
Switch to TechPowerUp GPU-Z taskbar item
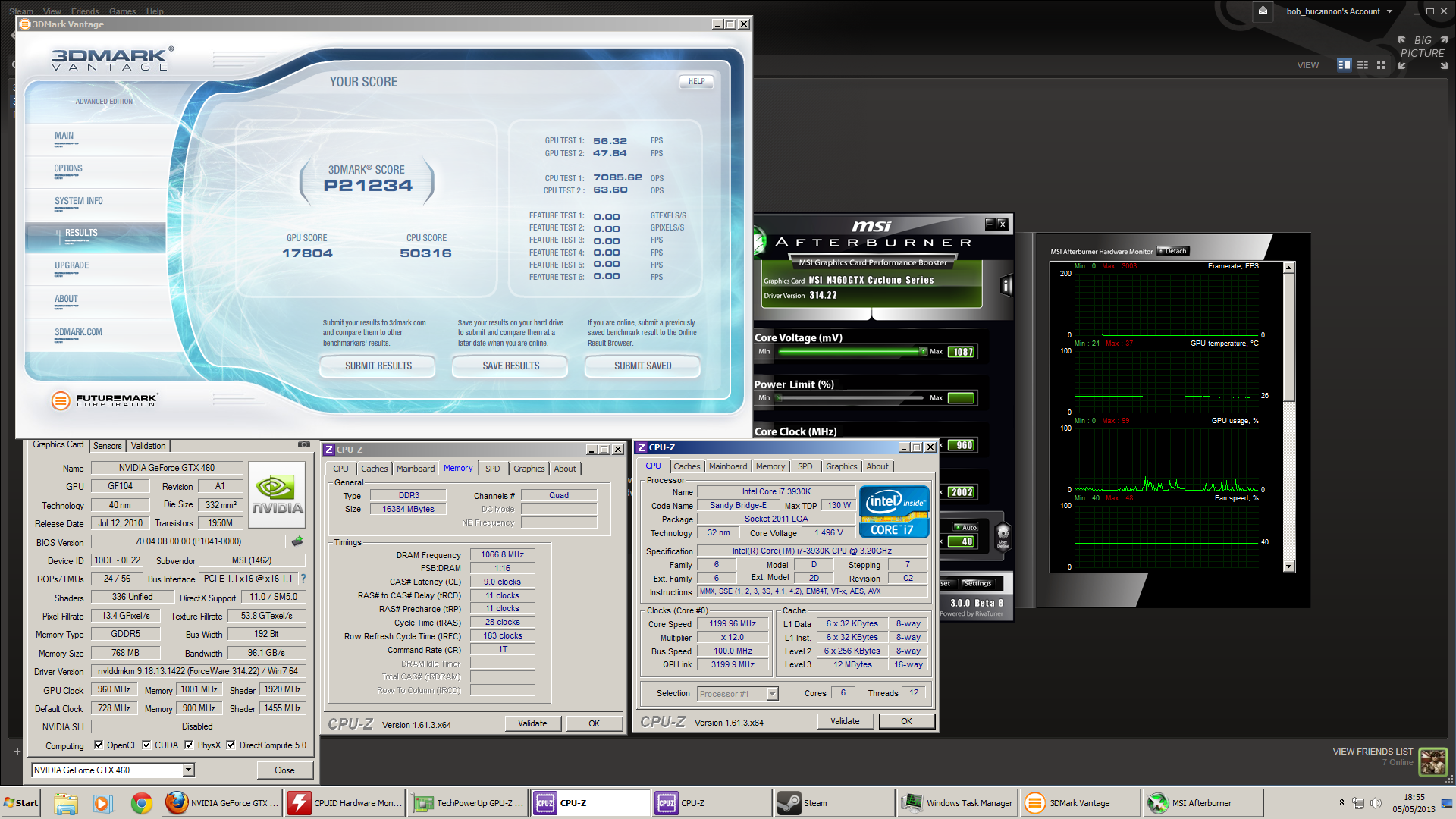pos(467,803)
